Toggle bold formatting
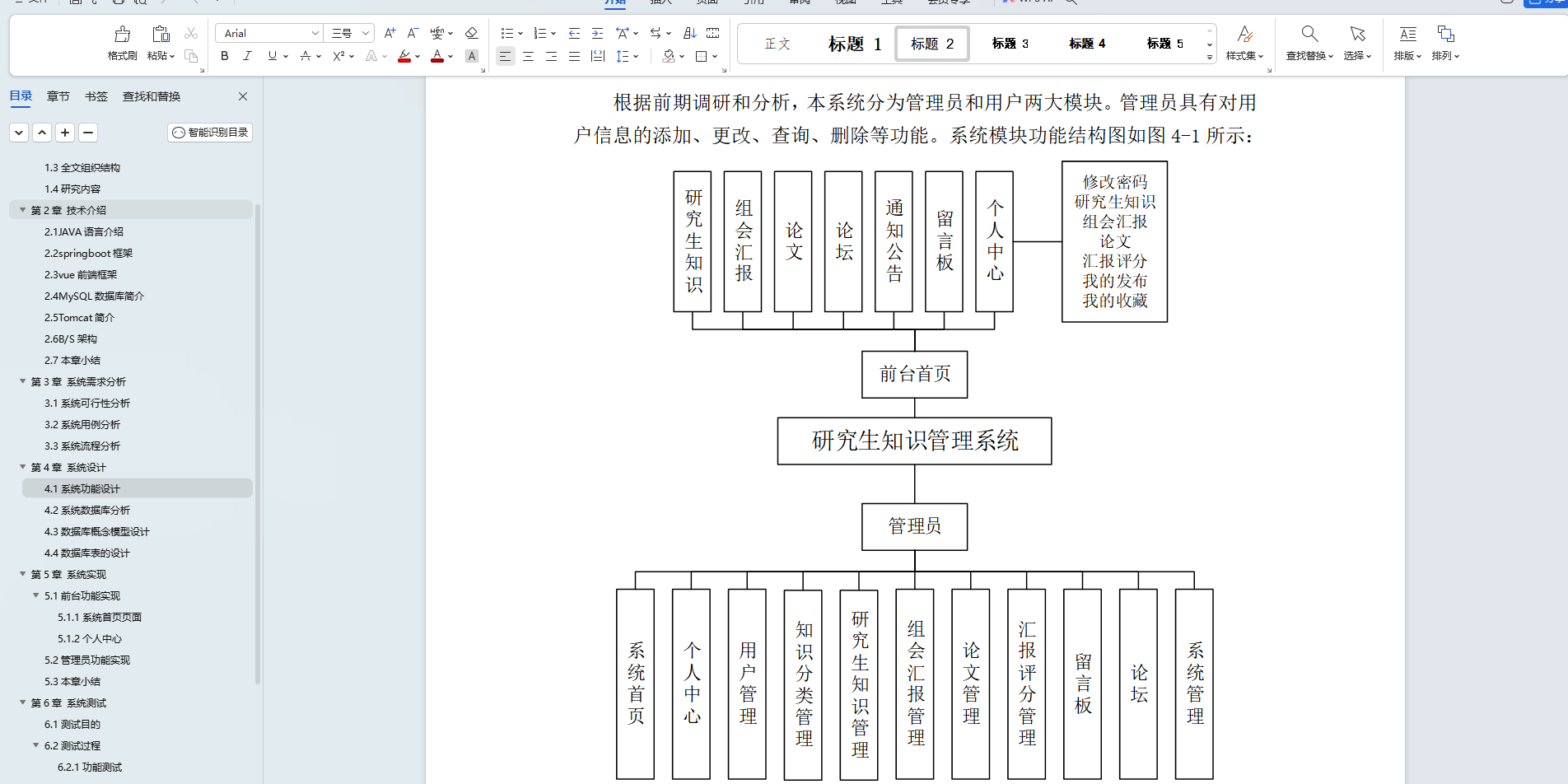Viewport: 1568px width, 784px height. pyautogui.click(x=225, y=56)
